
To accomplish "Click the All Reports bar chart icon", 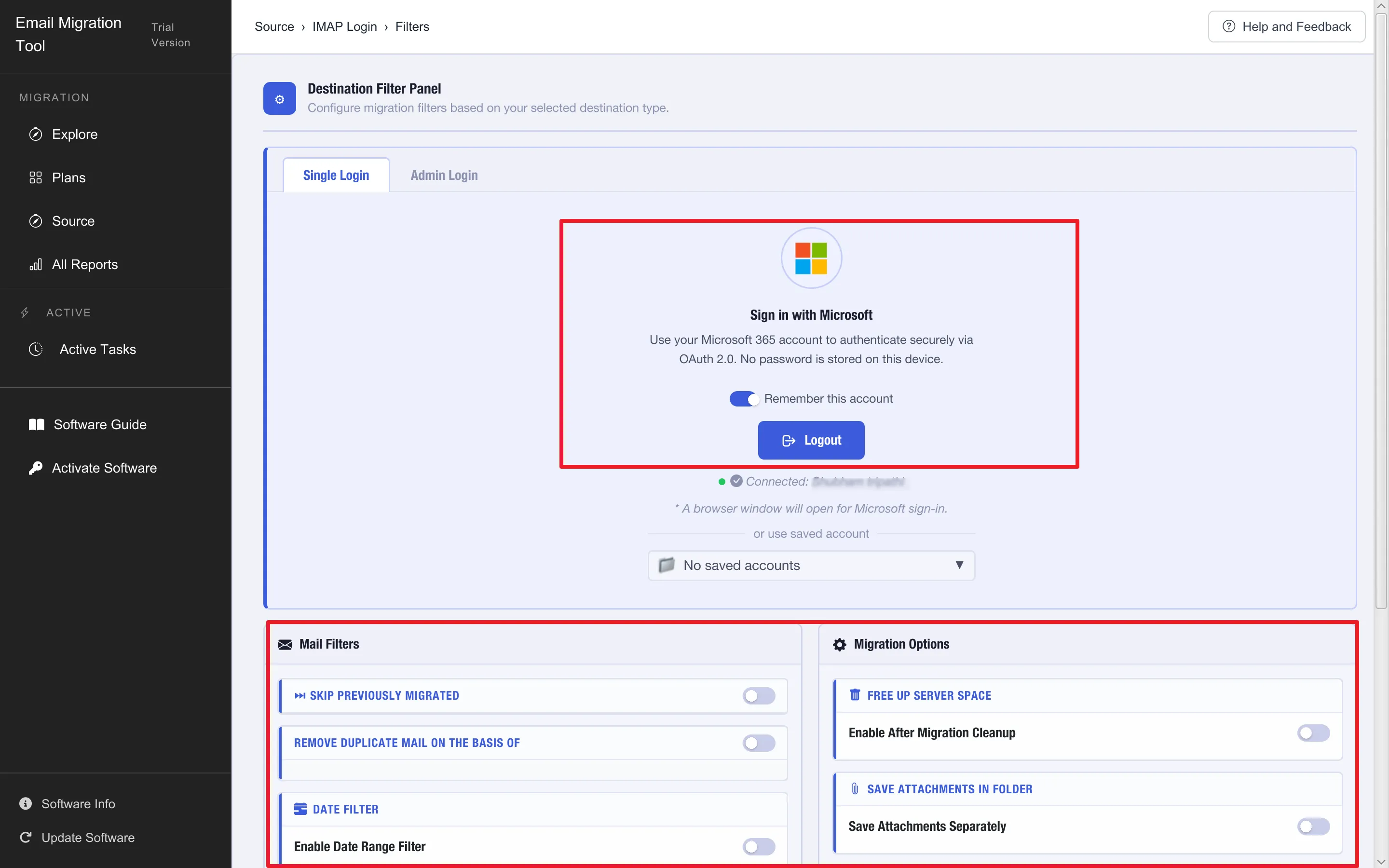I will tap(36, 265).
